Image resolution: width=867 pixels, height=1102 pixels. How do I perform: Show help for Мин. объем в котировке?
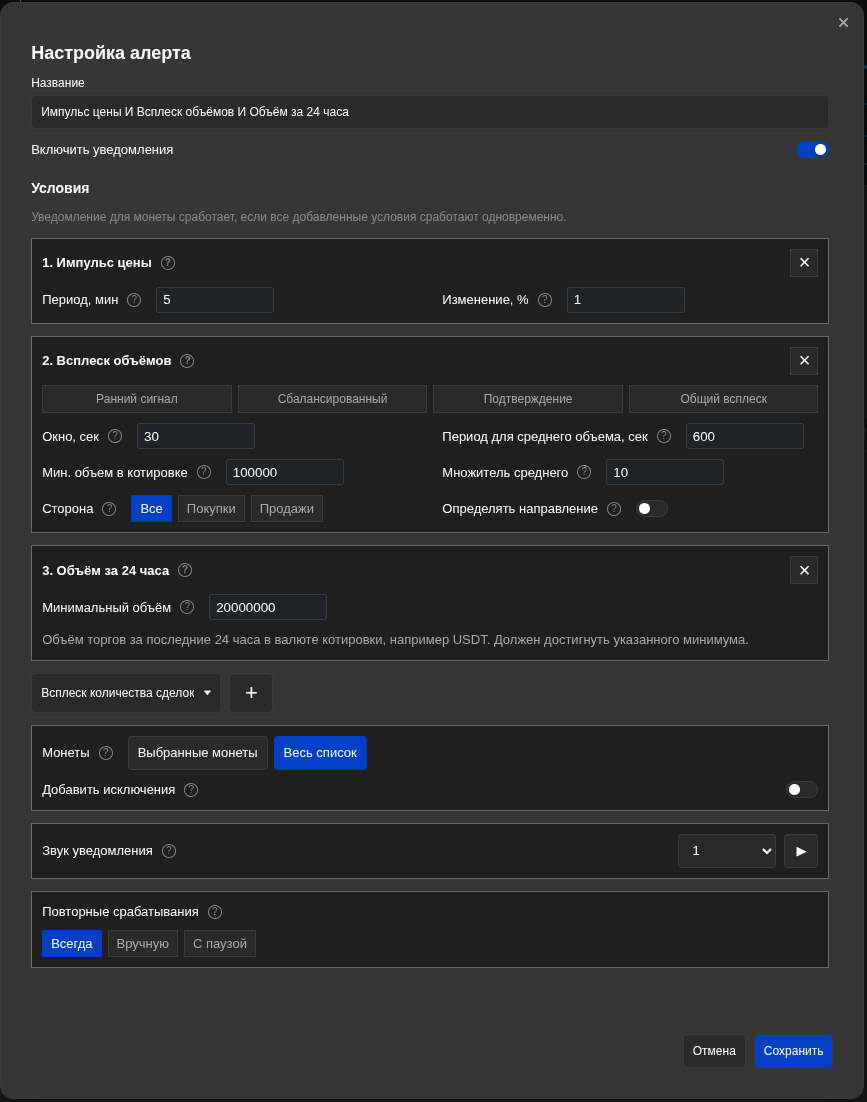point(204,472)
